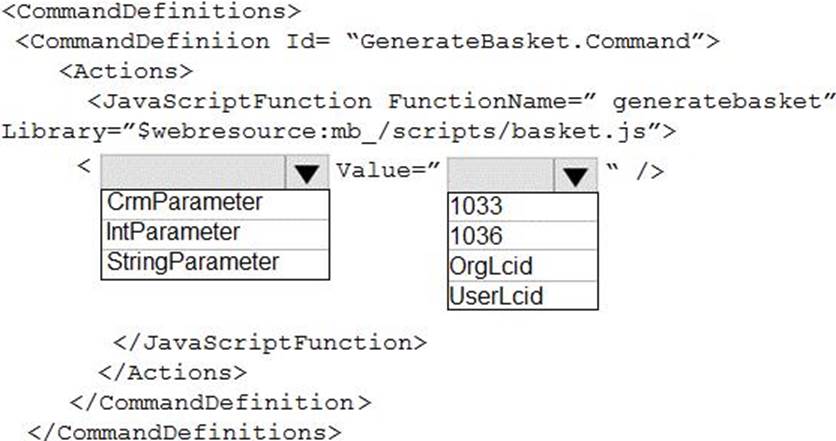Image resolution: width=836 pixels, height=441 pixels.
Task: Click the opening Actions tag
Action: [126, 72]
